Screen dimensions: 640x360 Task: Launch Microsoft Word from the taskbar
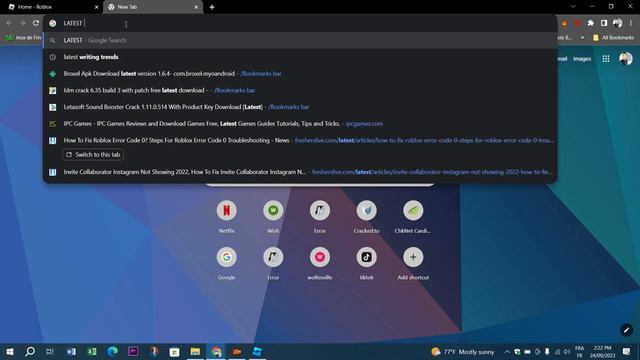point(71,351)
